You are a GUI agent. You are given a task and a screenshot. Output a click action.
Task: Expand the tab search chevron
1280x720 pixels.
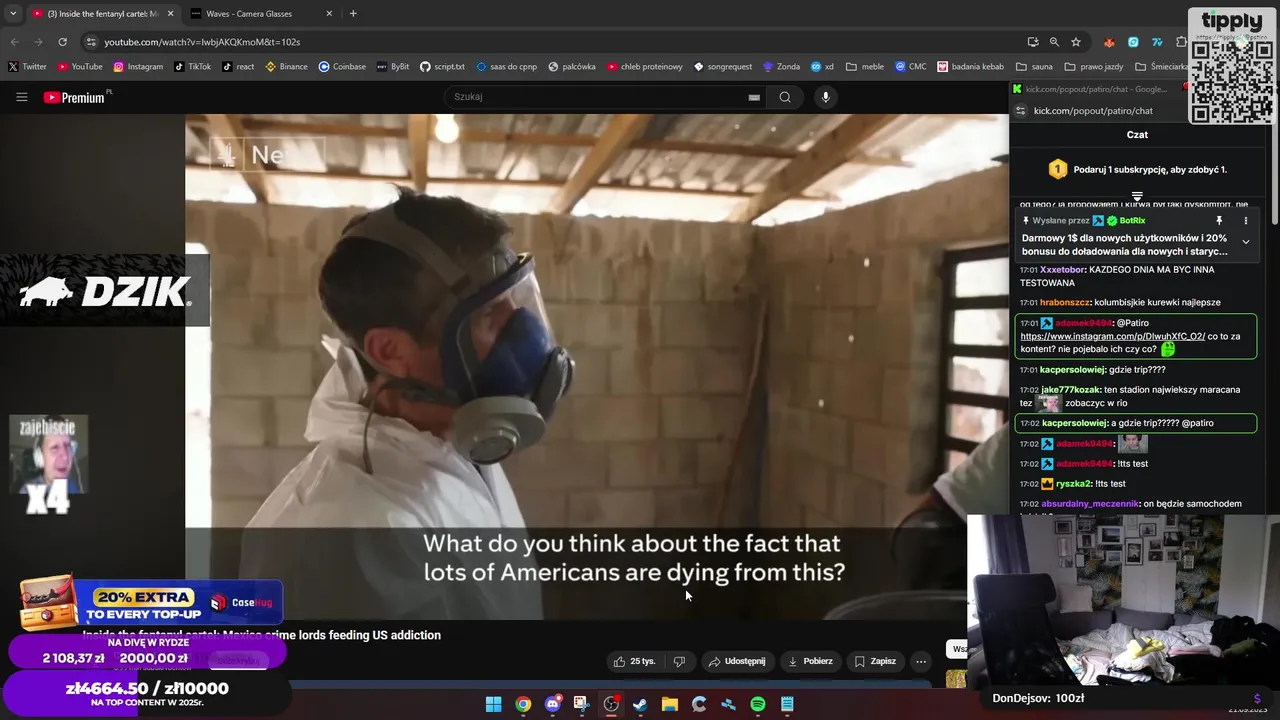point(12,14)
